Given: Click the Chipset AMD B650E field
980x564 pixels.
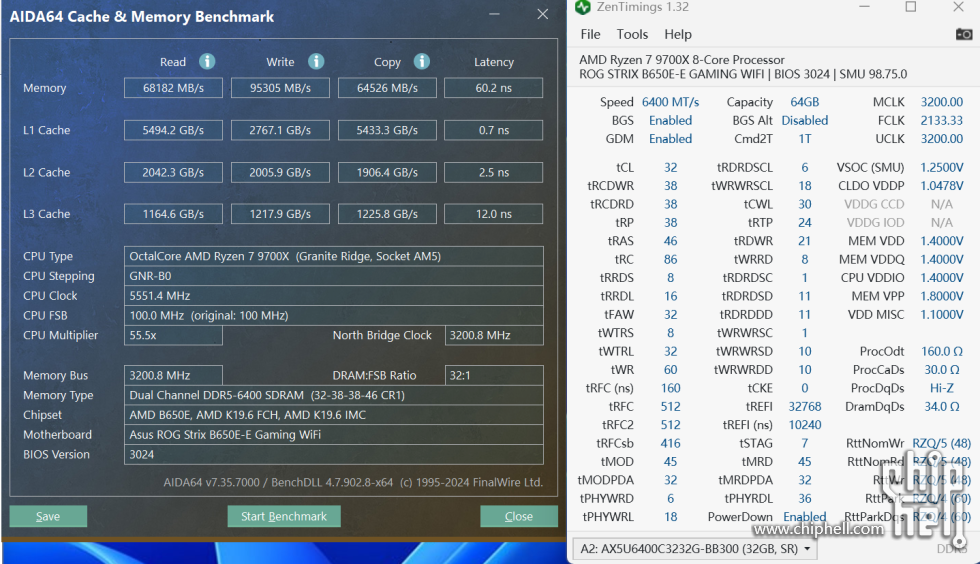Looking at the screenshot, I should 334,415.
